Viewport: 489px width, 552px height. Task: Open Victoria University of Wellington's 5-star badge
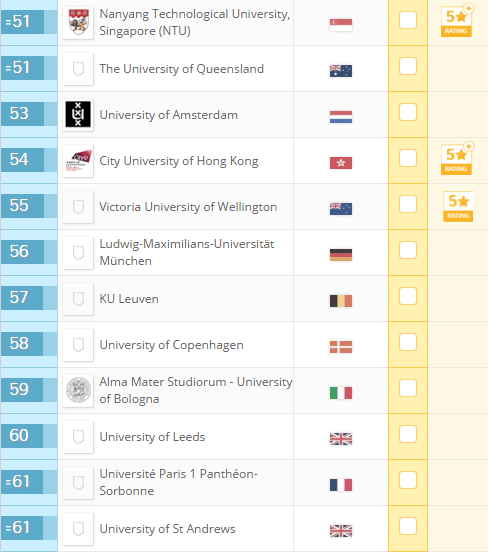tap(458, 206)
